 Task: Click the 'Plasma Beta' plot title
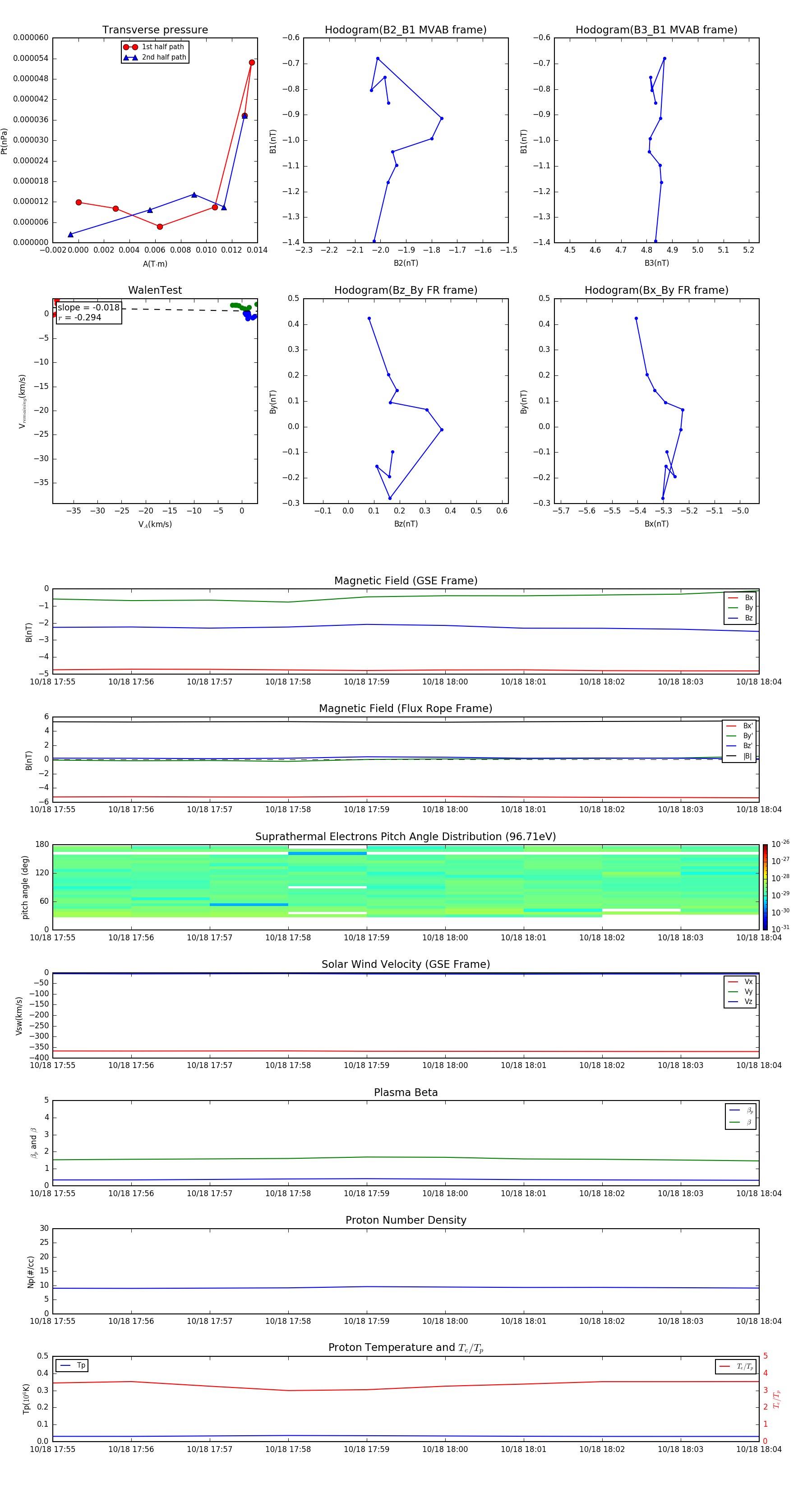coord(406,1092)
